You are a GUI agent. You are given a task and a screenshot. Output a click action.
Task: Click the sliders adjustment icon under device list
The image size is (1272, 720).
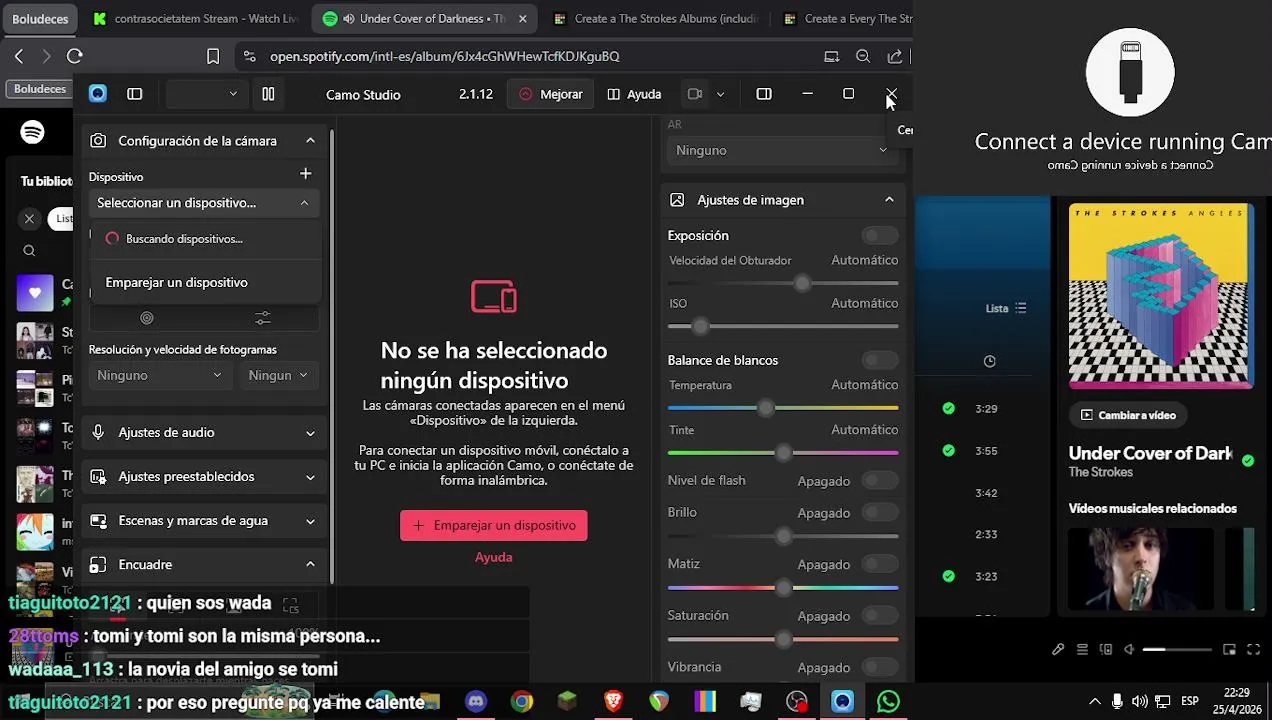[x=262, y=318]
